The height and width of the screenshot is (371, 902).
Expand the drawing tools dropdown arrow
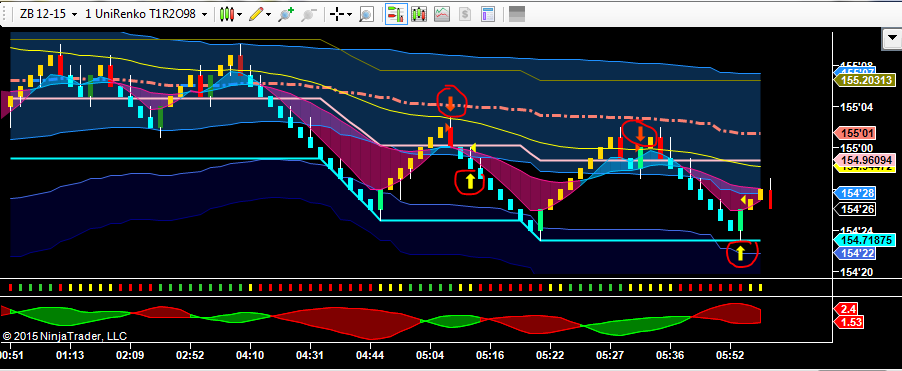[x=268, y=14]
